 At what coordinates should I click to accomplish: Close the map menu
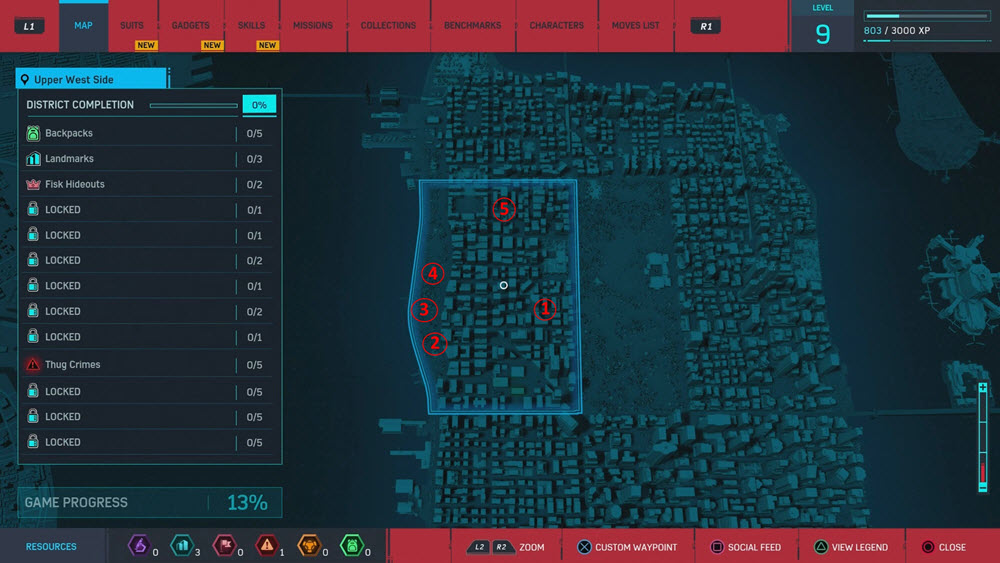[x=952, y=547]
